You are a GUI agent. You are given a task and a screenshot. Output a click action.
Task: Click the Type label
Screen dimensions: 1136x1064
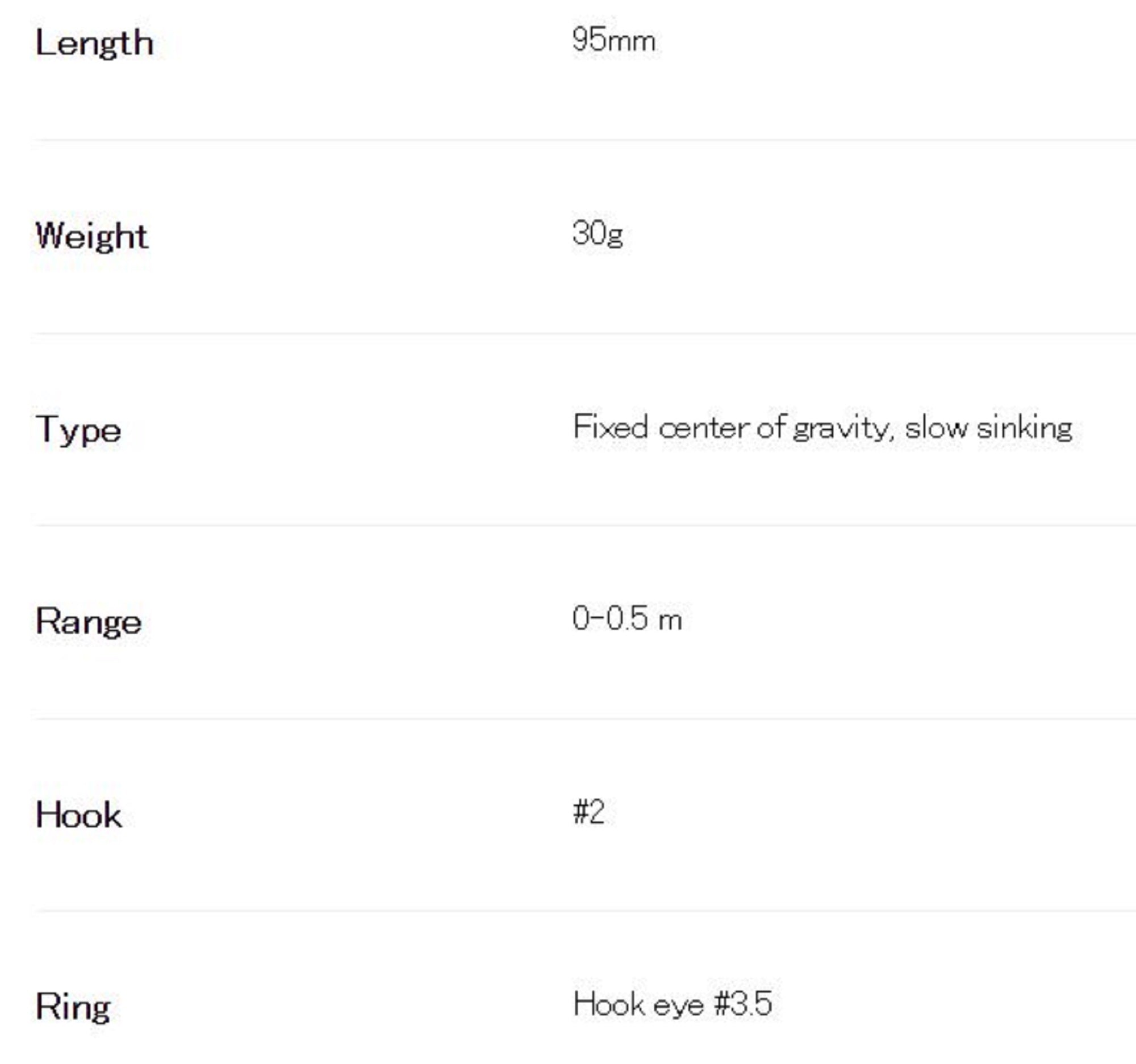click(78, 429)
